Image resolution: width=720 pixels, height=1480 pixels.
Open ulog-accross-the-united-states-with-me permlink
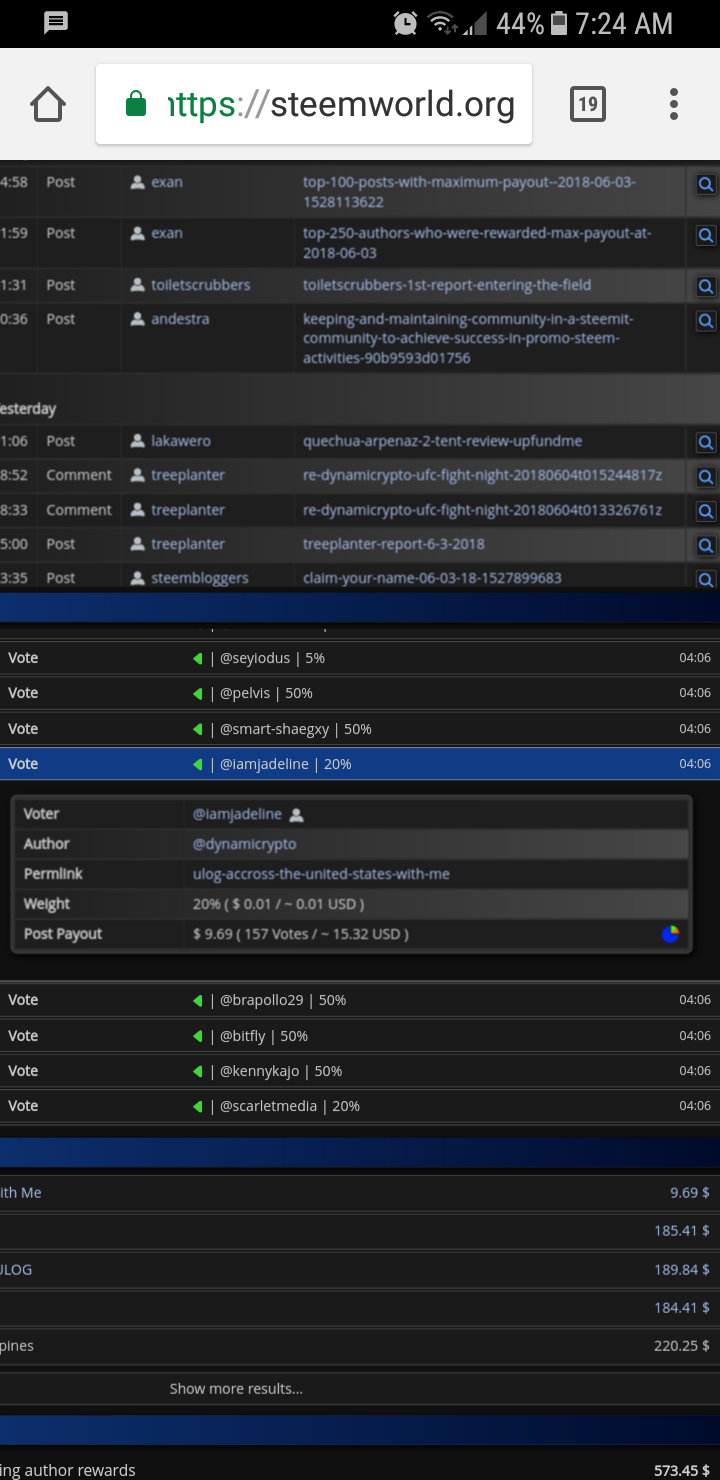(x=321, y=874)
